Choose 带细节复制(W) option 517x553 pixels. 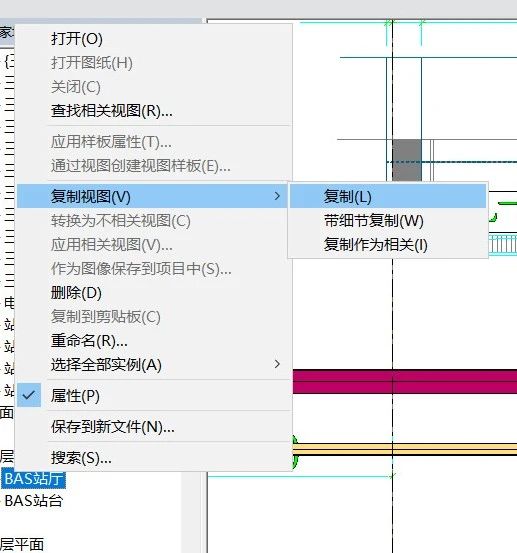pyautogui.click(x=388, y=221)
